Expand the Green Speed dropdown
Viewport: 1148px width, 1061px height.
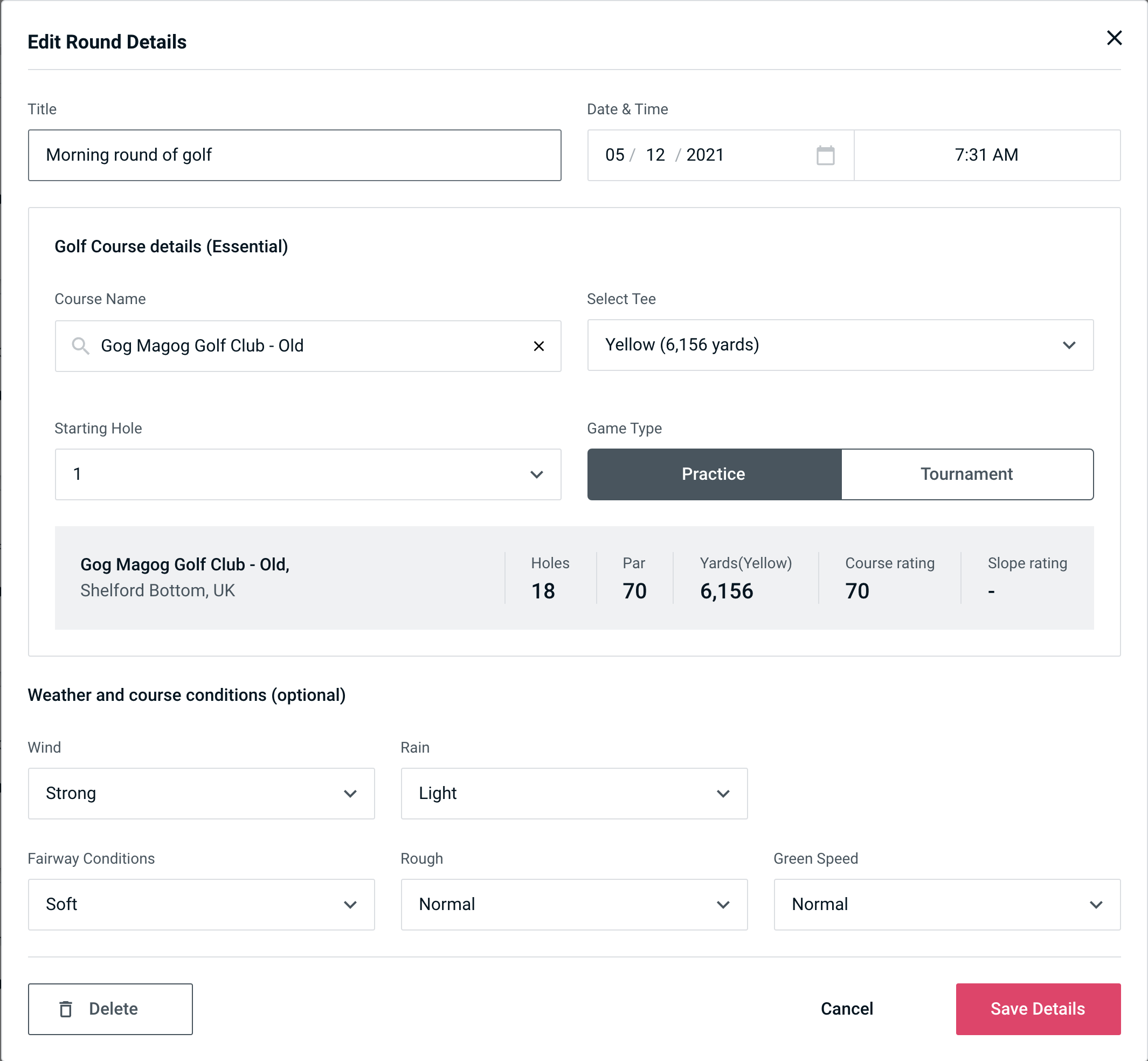(946, 904)
